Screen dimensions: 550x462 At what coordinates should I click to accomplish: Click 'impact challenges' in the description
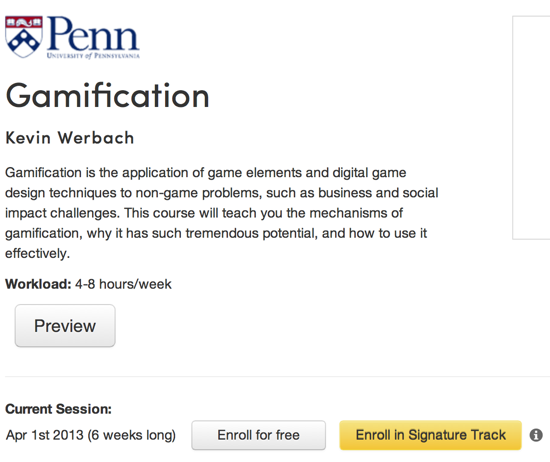(x=61, y=213)
